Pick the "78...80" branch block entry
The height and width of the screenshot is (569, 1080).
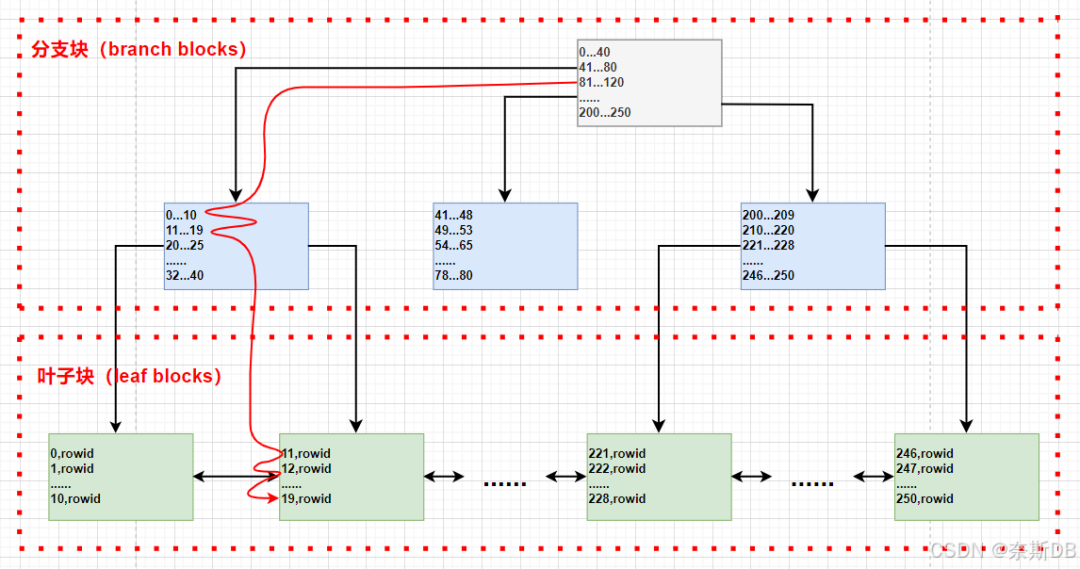click(454, 276)
